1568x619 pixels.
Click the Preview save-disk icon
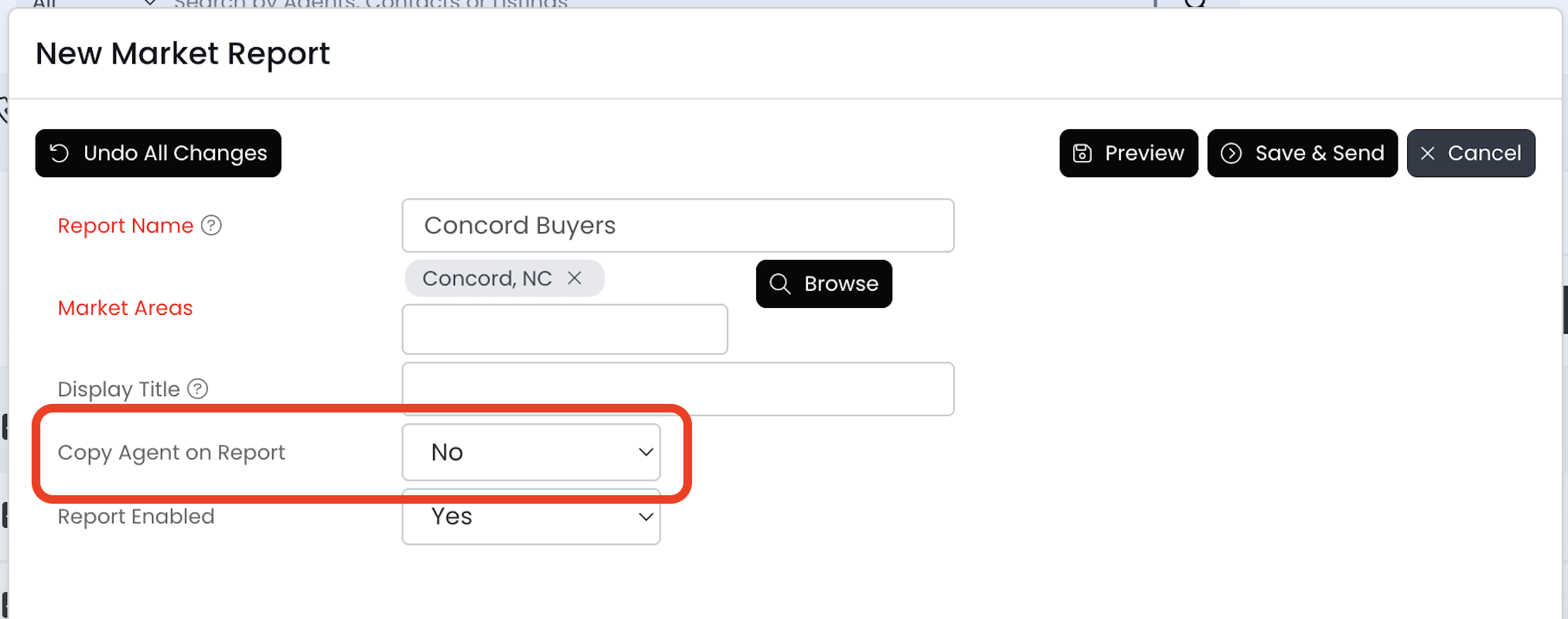pyautogui.click(x=1082, y=153)
